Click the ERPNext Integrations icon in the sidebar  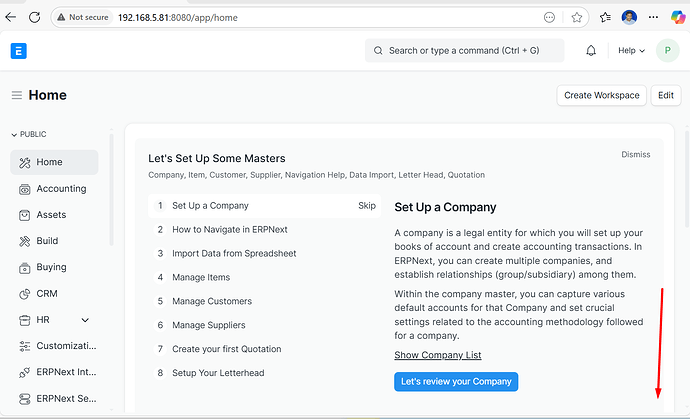[25, 372]
